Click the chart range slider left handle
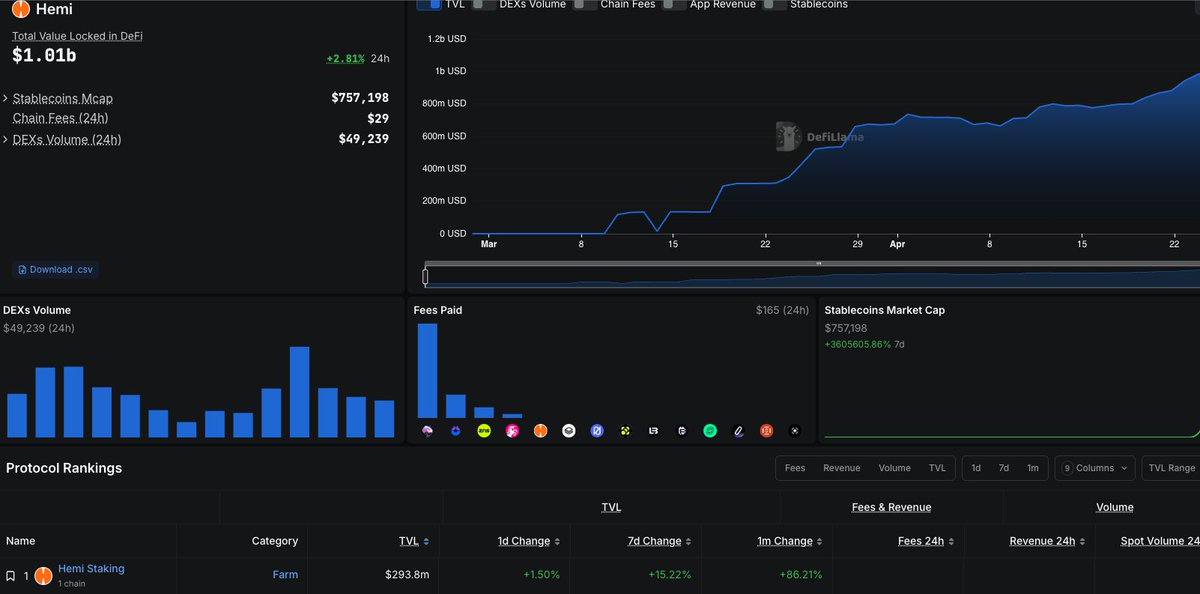This screenshot has height=594, width=1200. pos(425,277)
